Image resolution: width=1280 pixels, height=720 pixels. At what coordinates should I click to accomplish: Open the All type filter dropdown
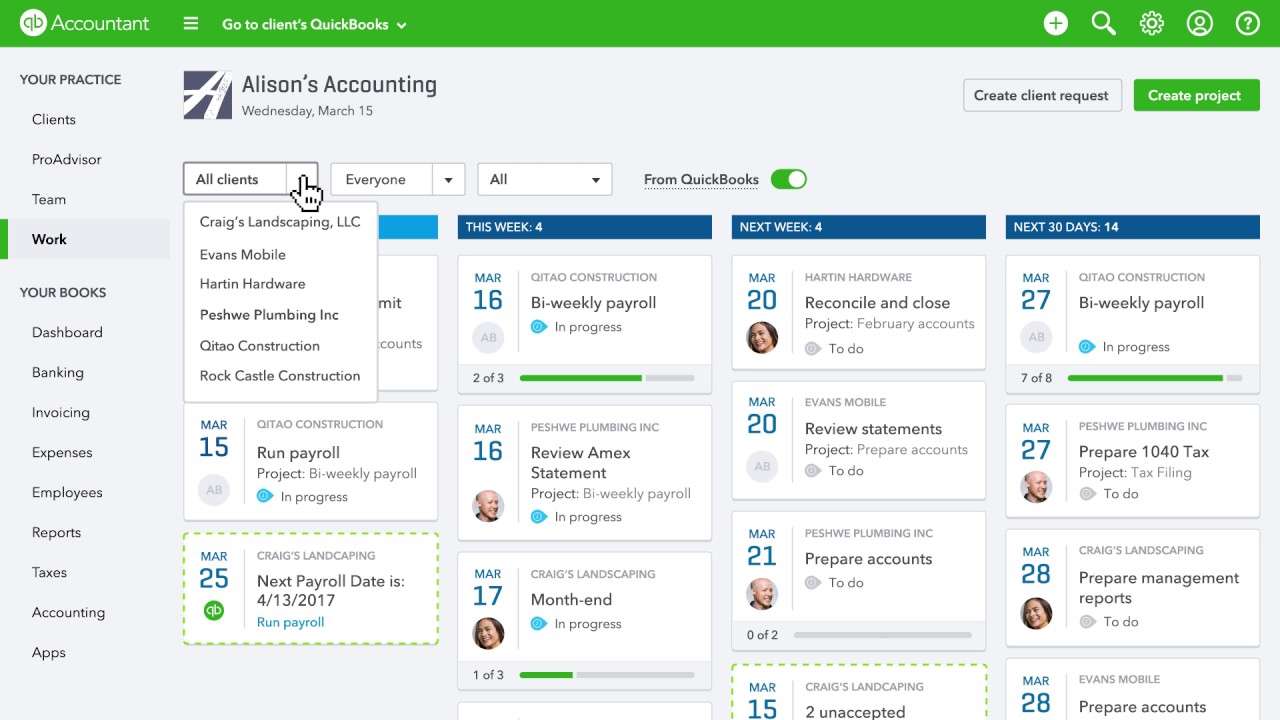pos(545,179)
